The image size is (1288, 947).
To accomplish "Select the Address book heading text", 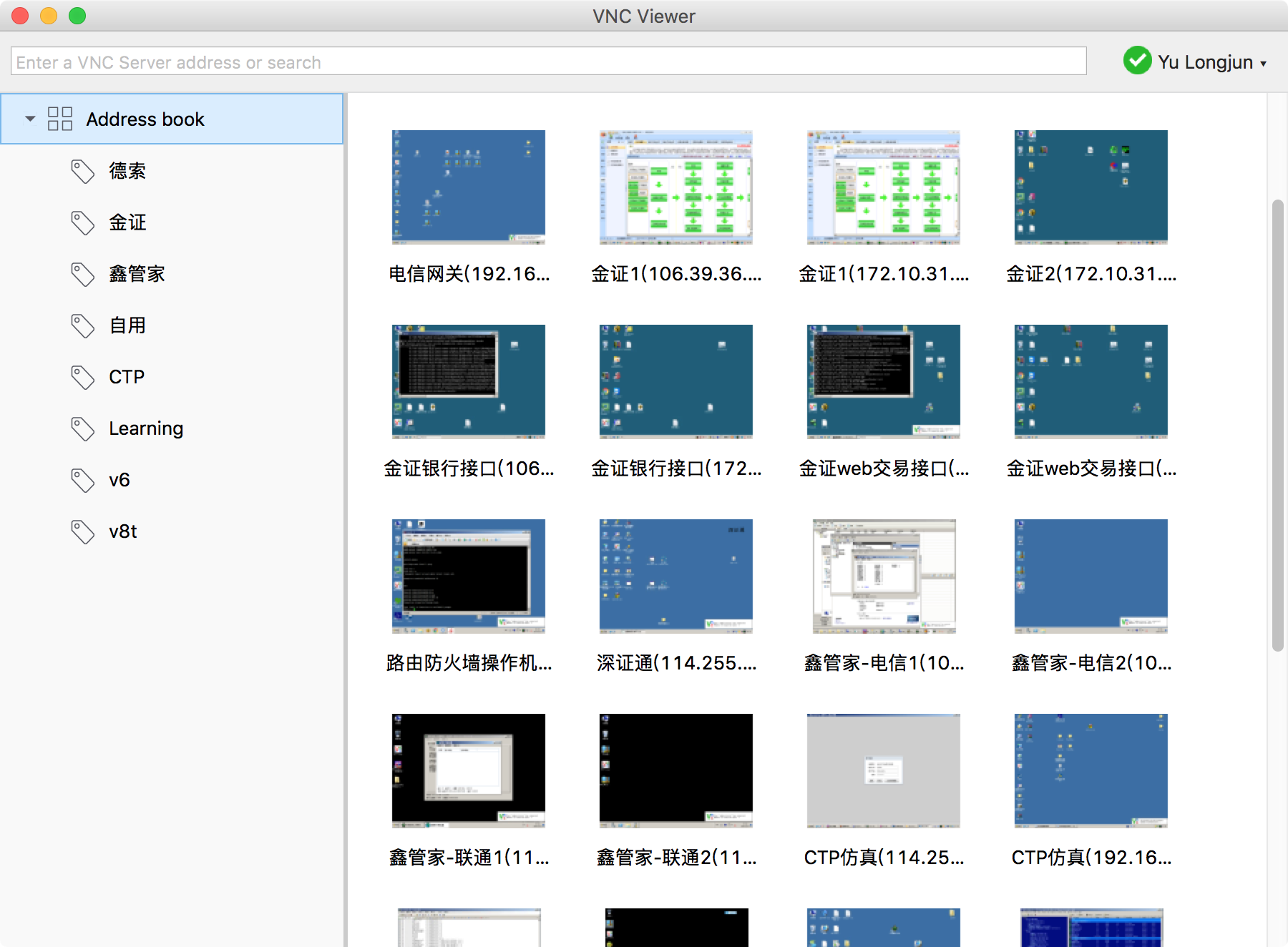I will click(x=145, y=119).
